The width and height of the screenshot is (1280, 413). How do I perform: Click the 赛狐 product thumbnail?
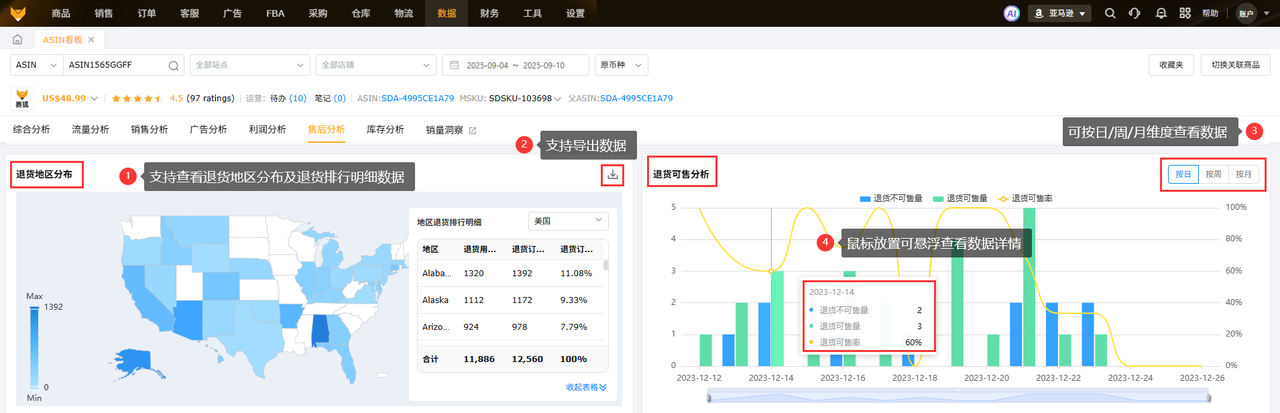[22, 99]
